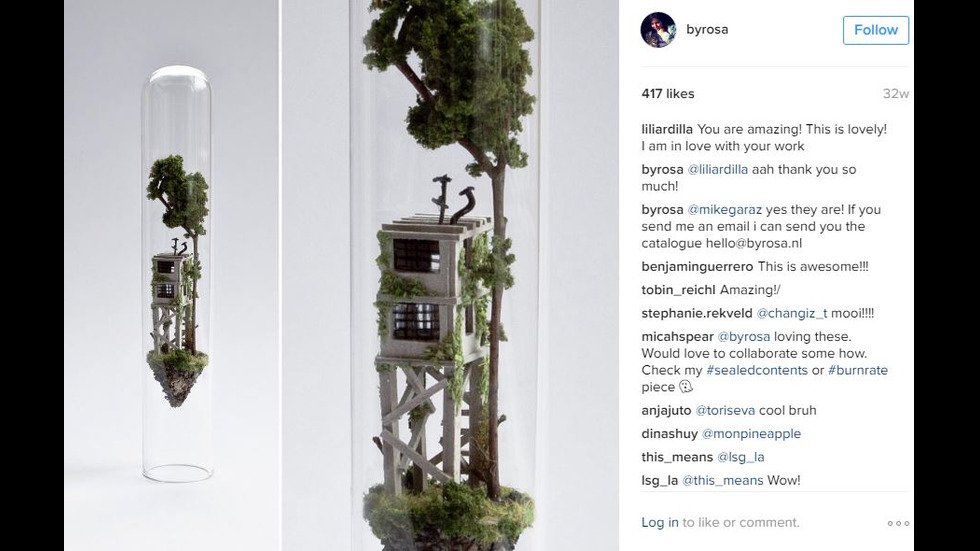Click the small full-tube photo on the left
The height and width of the screenshot is (551, 980).
coord(171,276)
